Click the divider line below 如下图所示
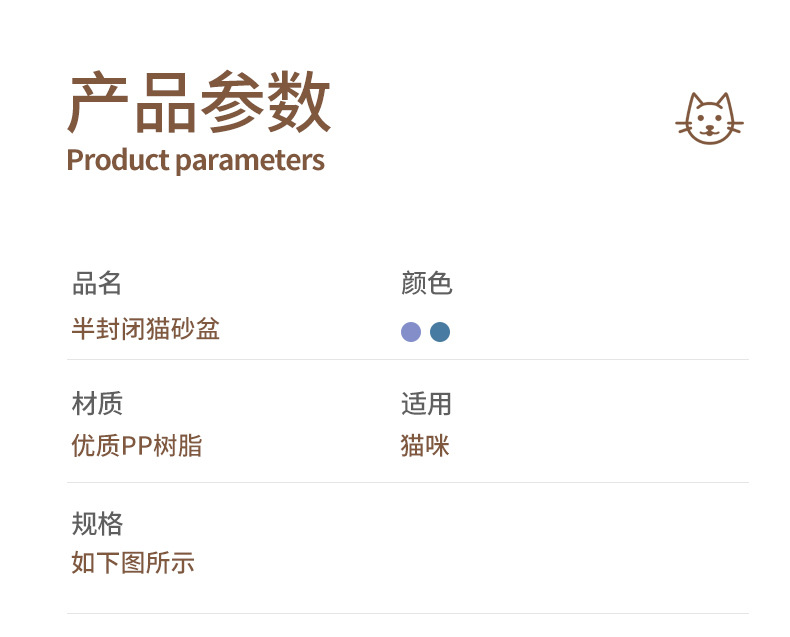Screen dimensions: 790x637 (x=407, y=613)
